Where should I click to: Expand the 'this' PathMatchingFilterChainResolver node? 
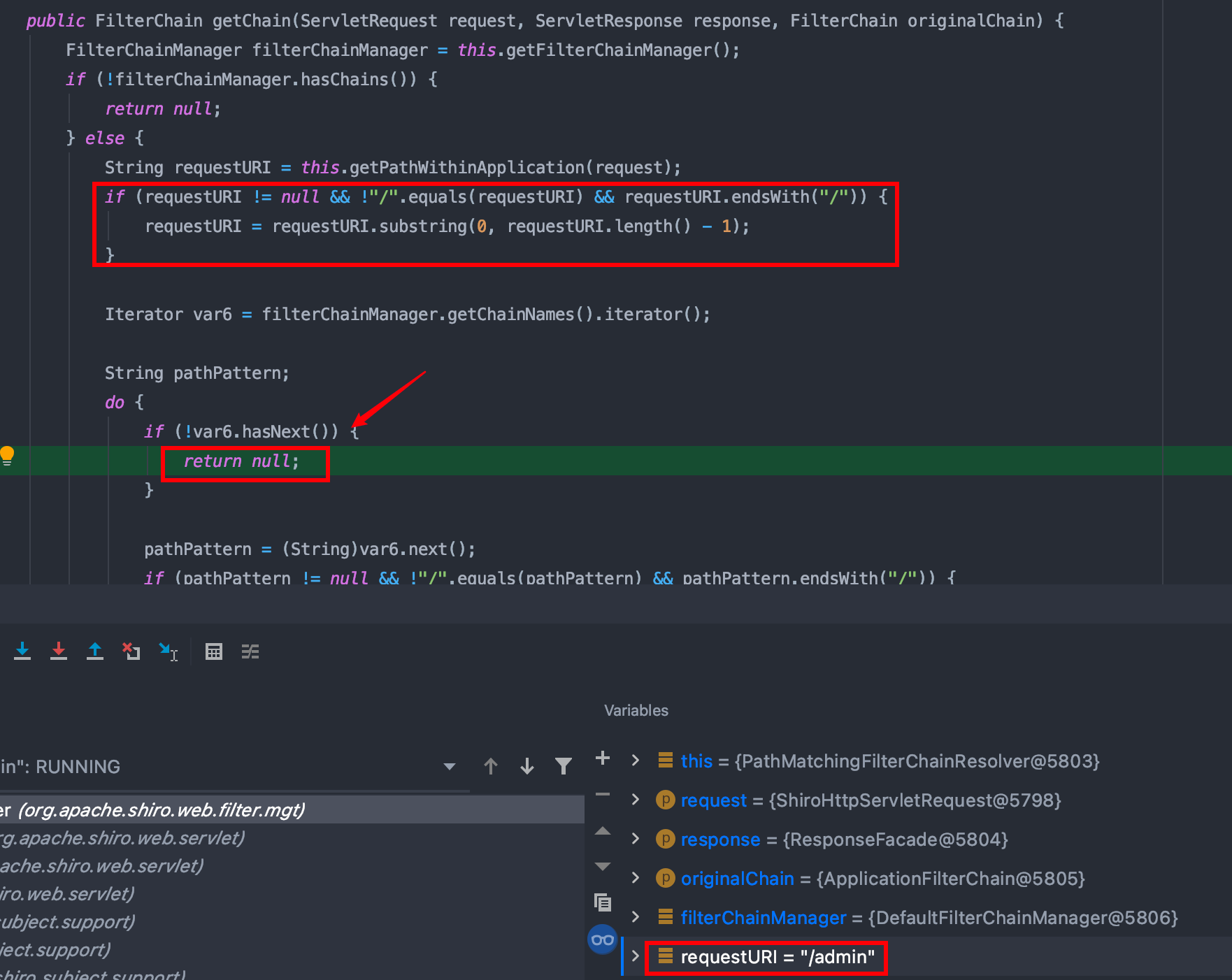coord(636,761)
